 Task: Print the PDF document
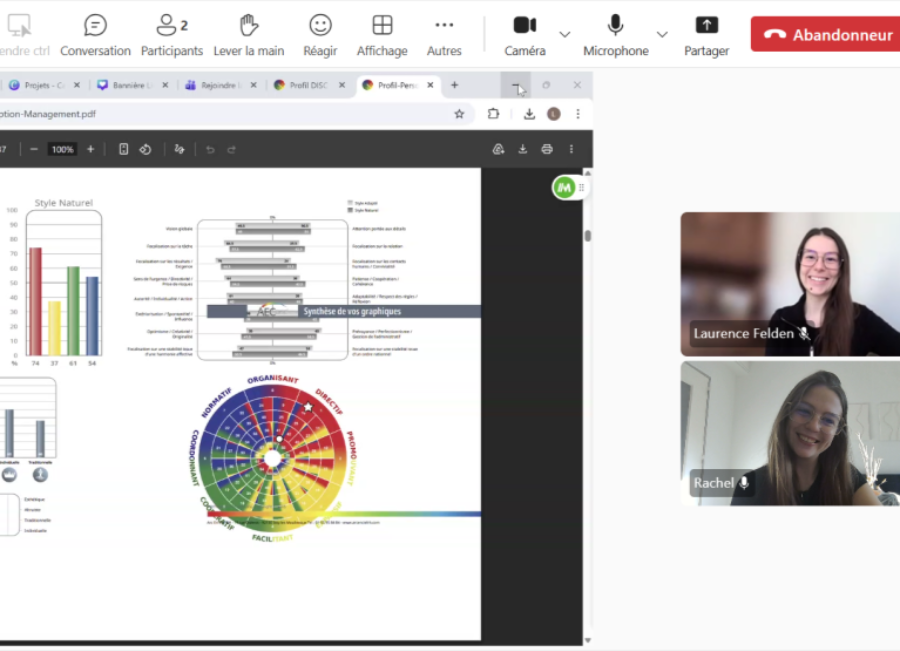(546, 149)
